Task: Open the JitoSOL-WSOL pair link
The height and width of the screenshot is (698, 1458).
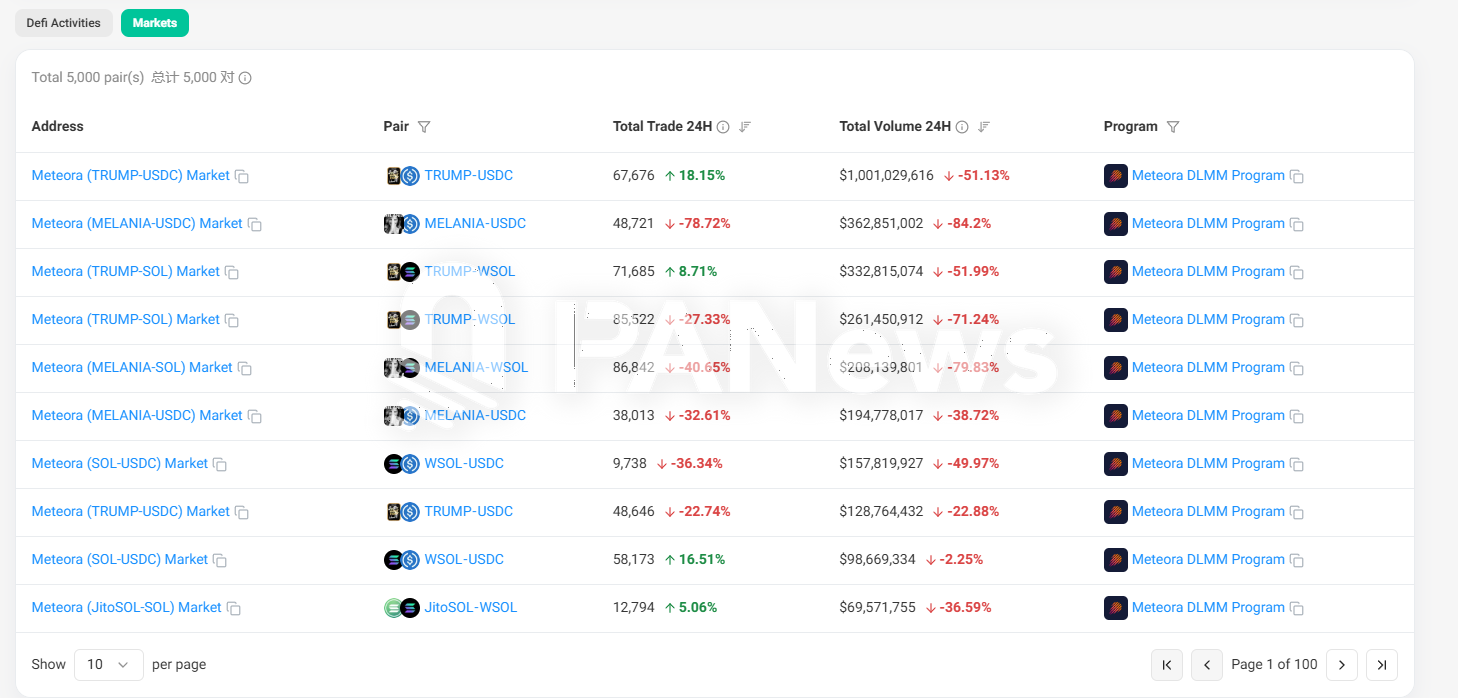Action: (470, 607)
